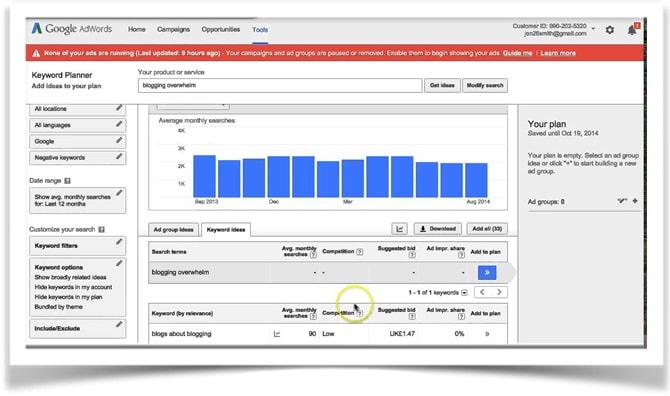
Task: Click the chart view toggle icon
Action: [x=400, y=229]
